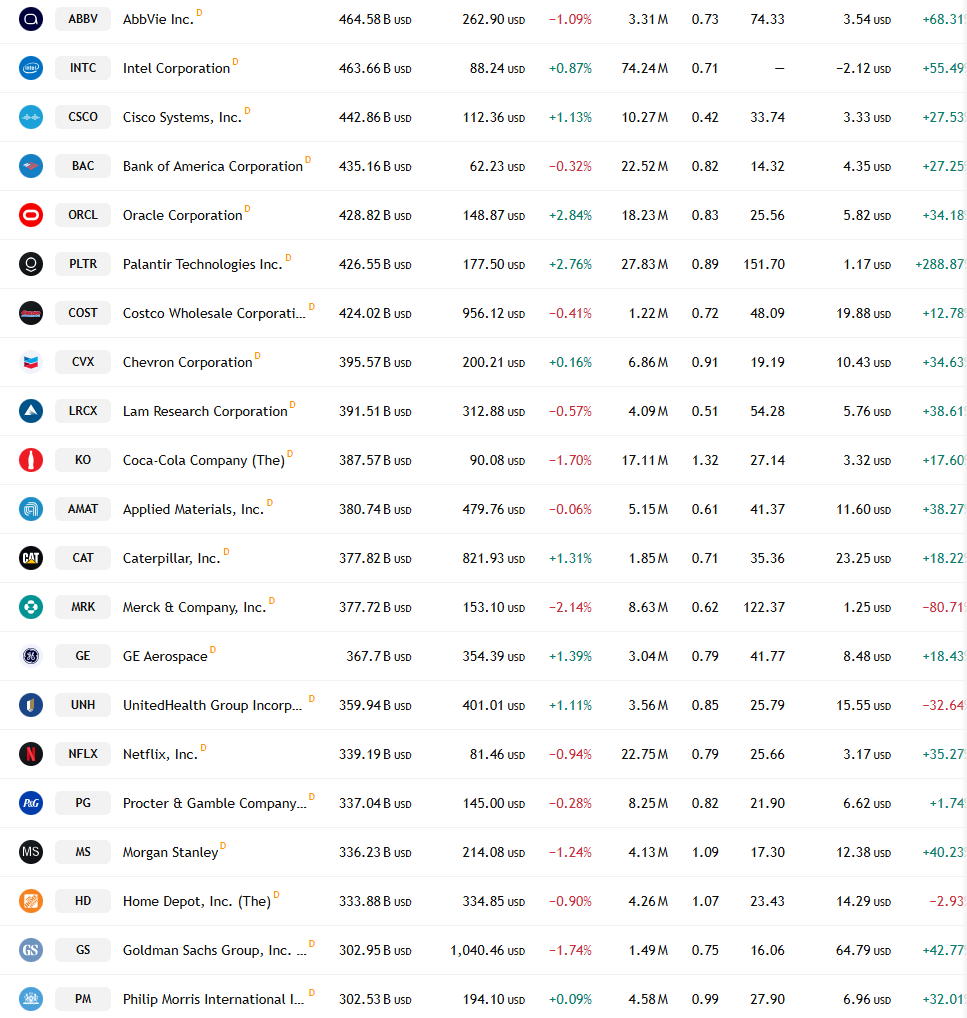The image size is (967, 1018).
Task: Click the Oracle red logo icon
Action: pos(31,215)
